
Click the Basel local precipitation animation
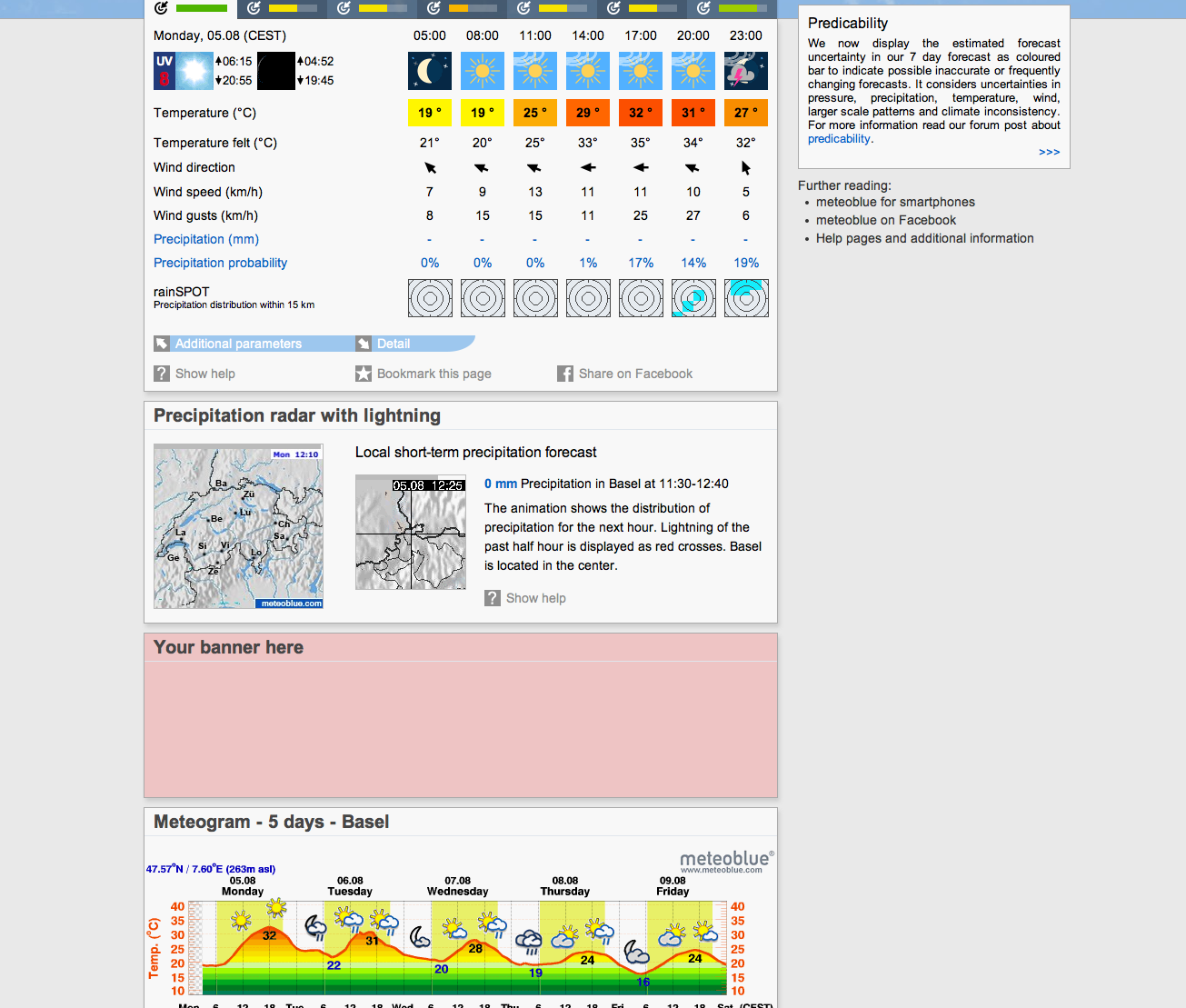411,533
